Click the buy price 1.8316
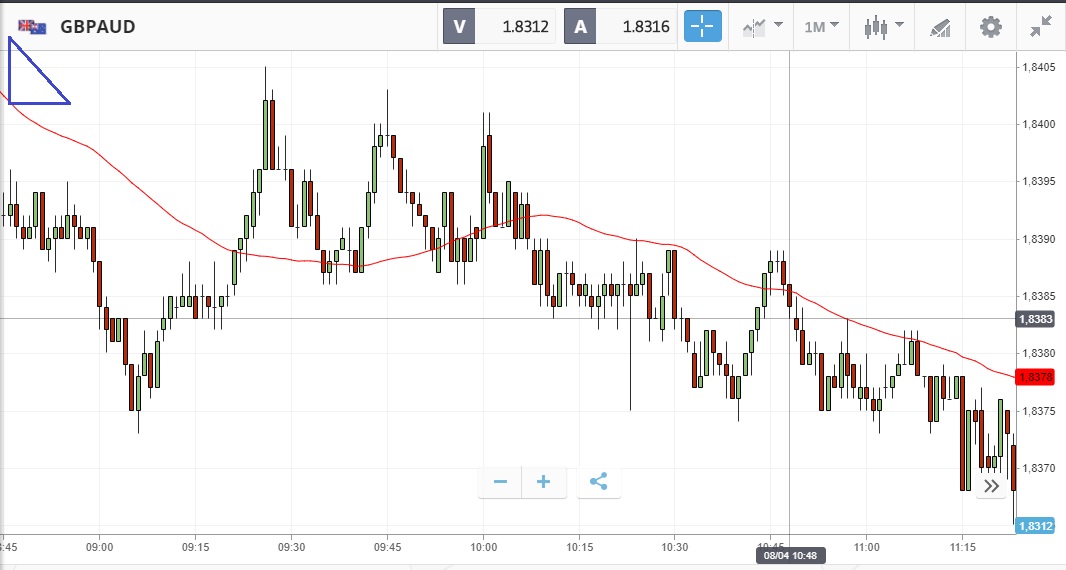Image resolution: width=1066 pixels, height=570 pixels. click(646, 27)
